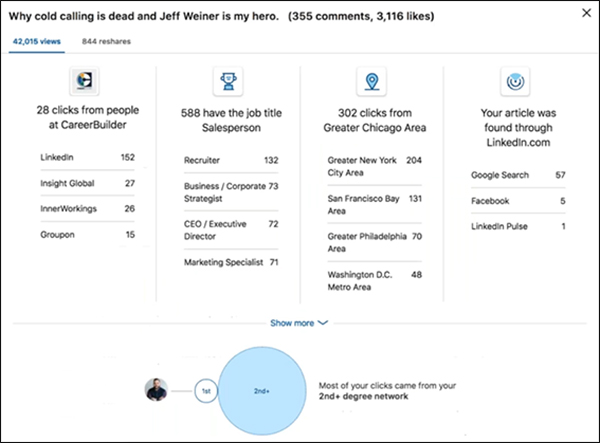
Task: Click the Google Search source row
Action: click(x=518, y=175)
